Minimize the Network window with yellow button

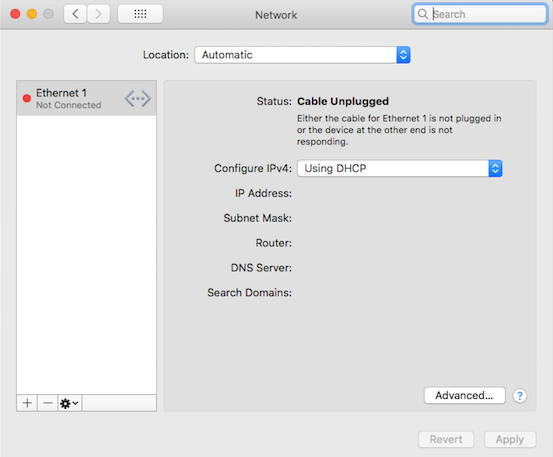[x=32, y=14]
